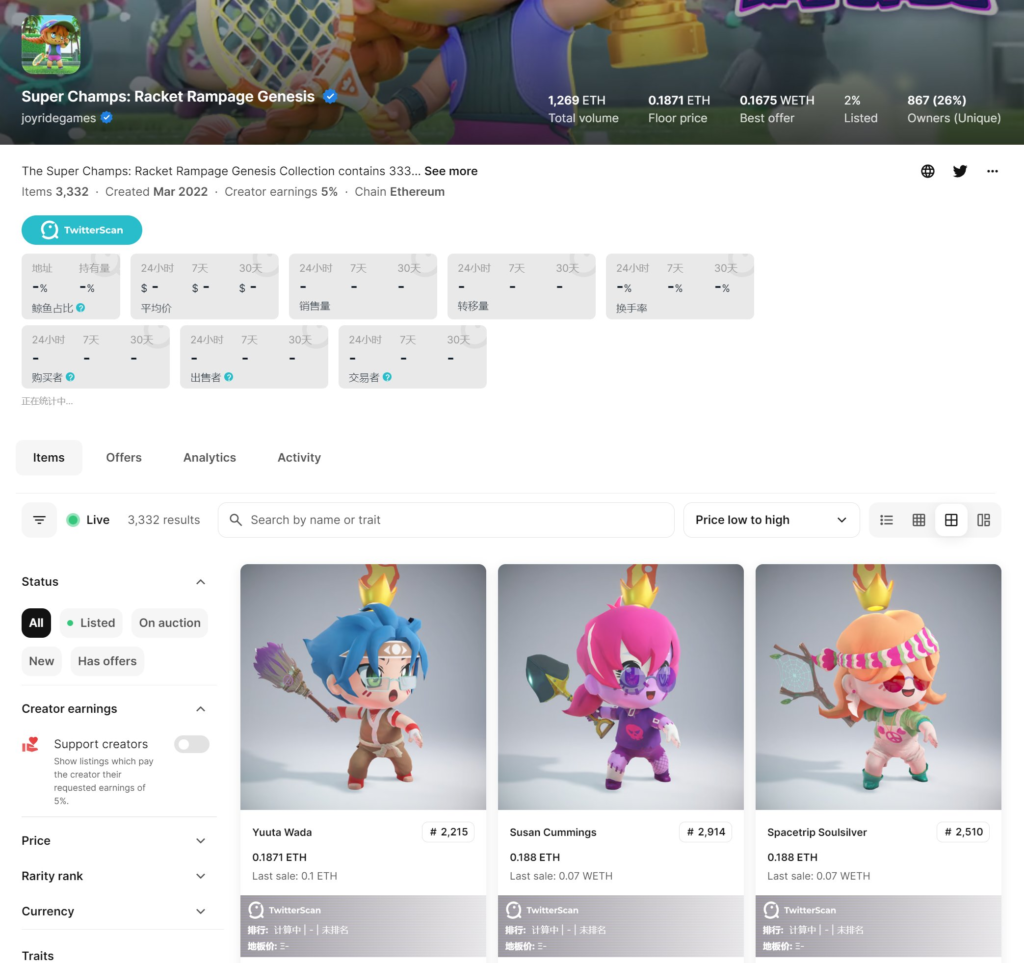Open the more options ellipsis menu
Screen dimensions: 1024x963
[992, 171]
